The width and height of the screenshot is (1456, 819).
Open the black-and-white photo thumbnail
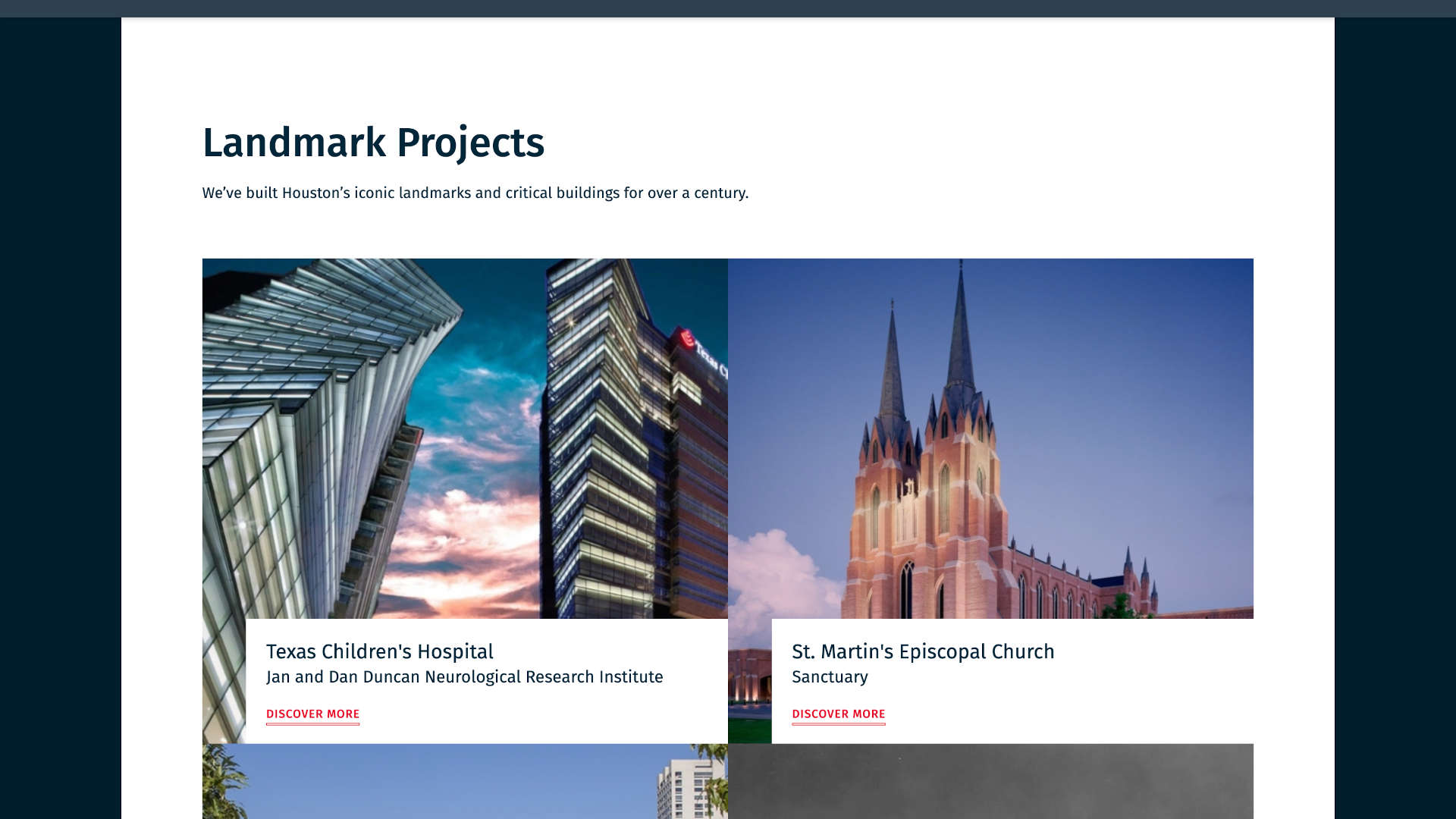point(990,781)
